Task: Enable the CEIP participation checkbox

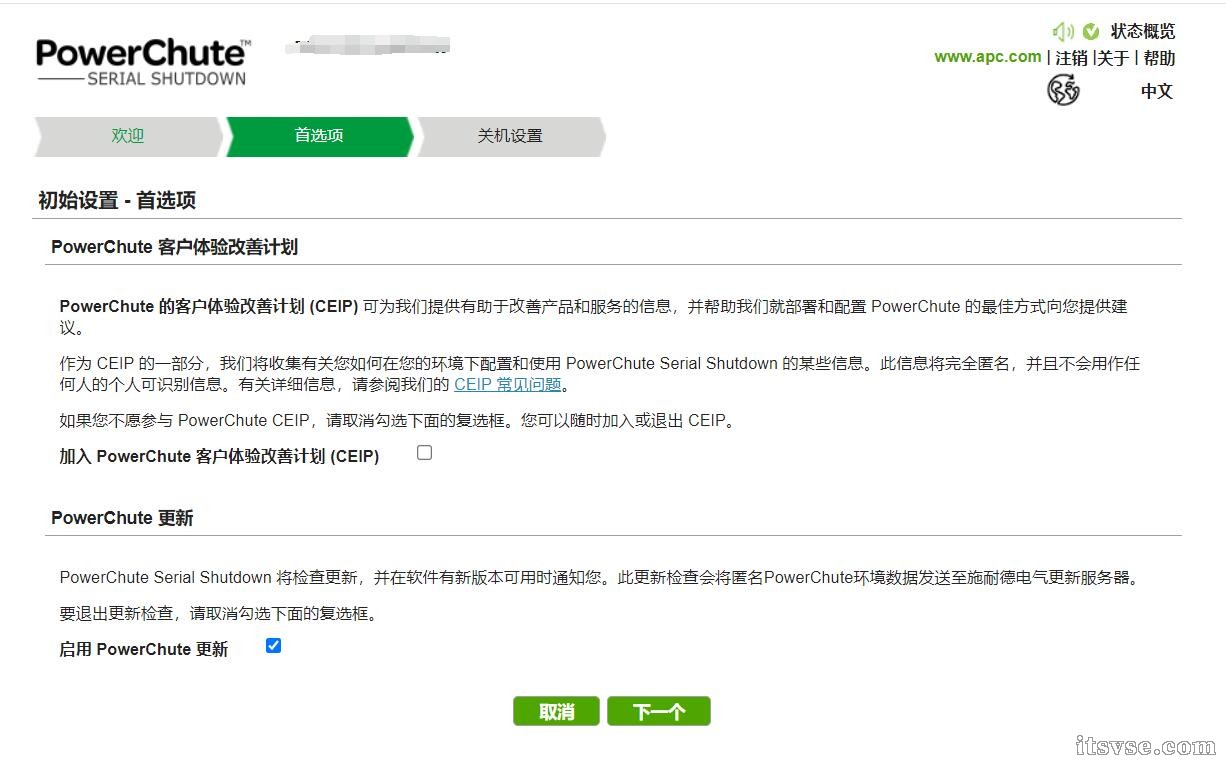Action: [x=425, y=453]
